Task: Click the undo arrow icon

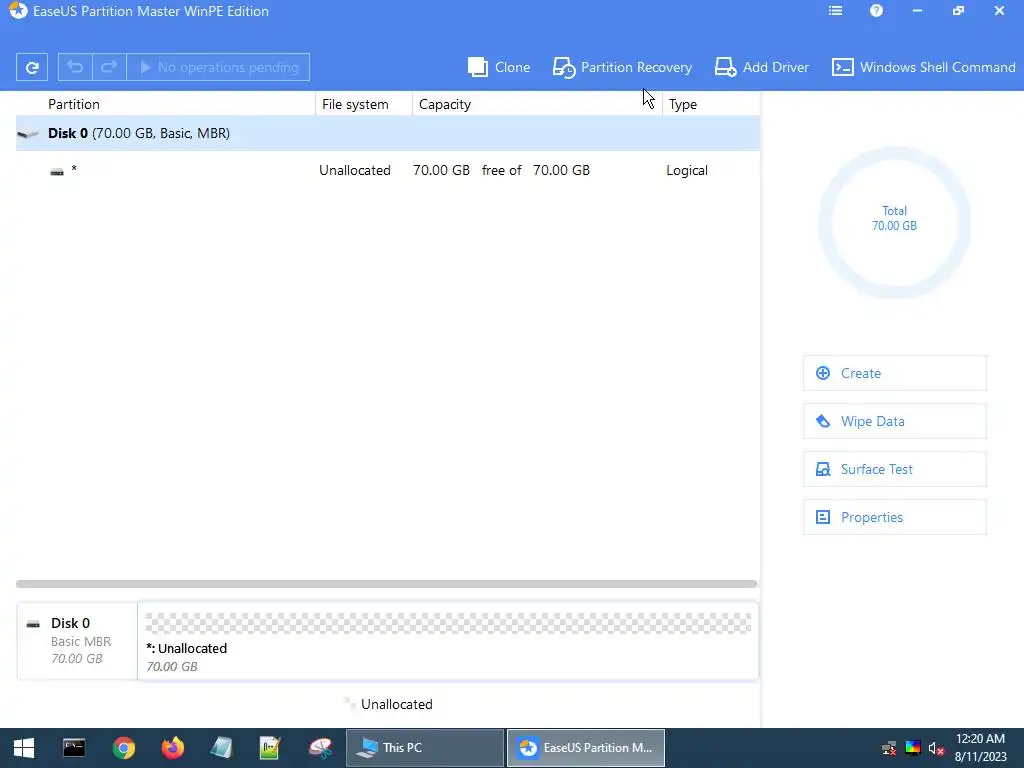Action: 75,67
